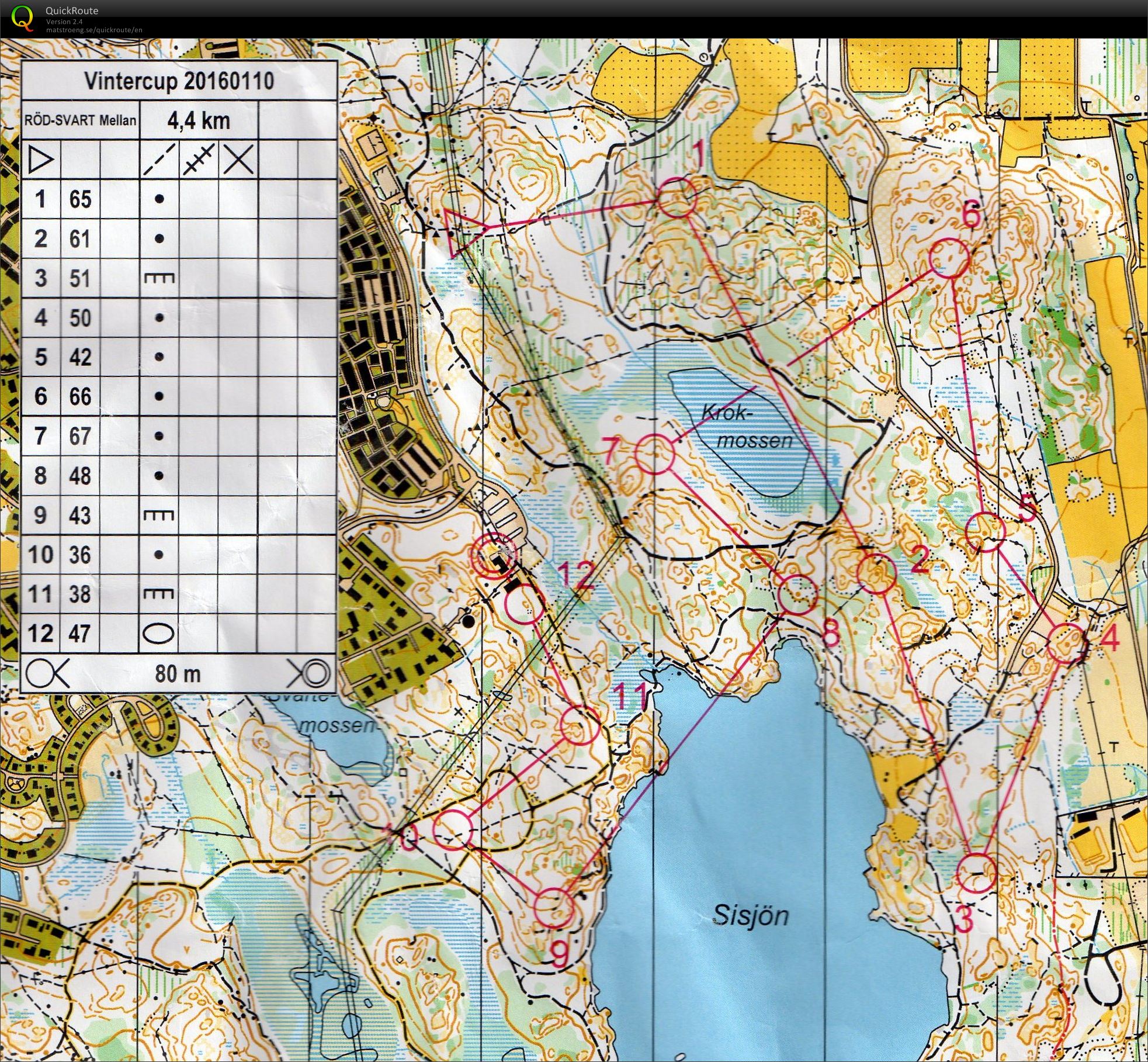
Task: Click control code 36 in the table
Action: (x=80, y=555)
